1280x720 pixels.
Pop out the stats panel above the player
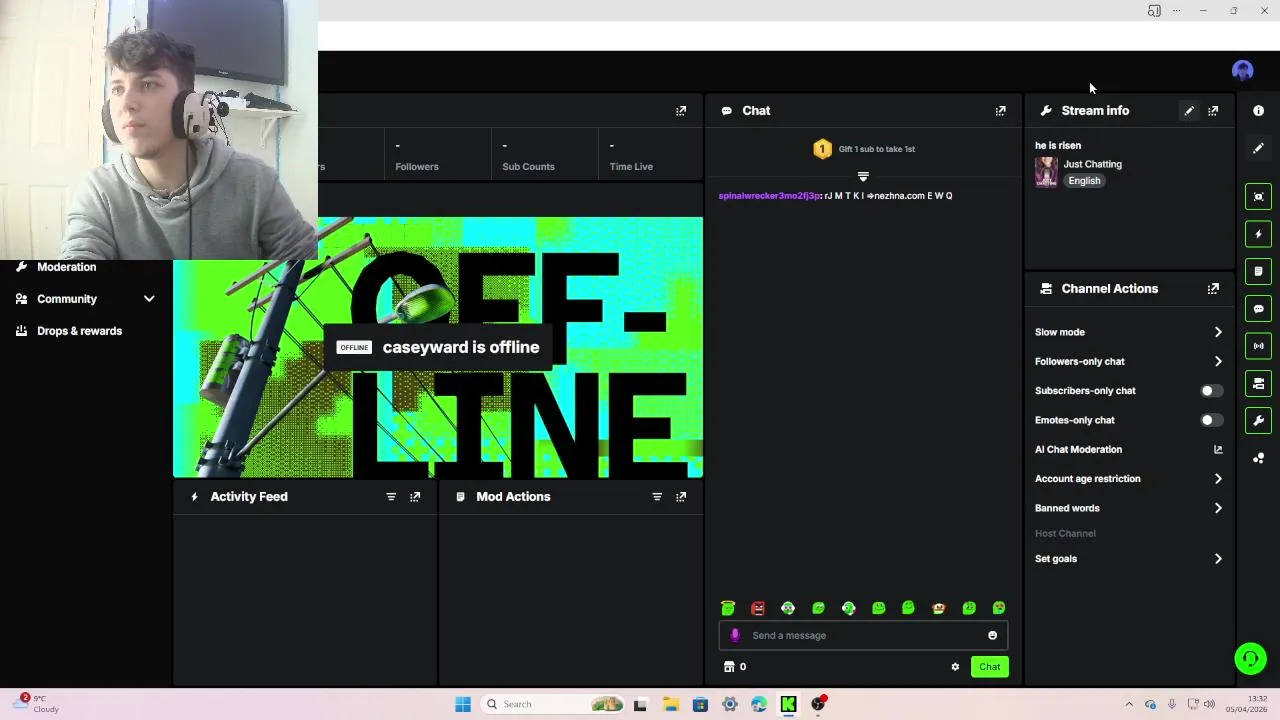(x=681, y=111)
